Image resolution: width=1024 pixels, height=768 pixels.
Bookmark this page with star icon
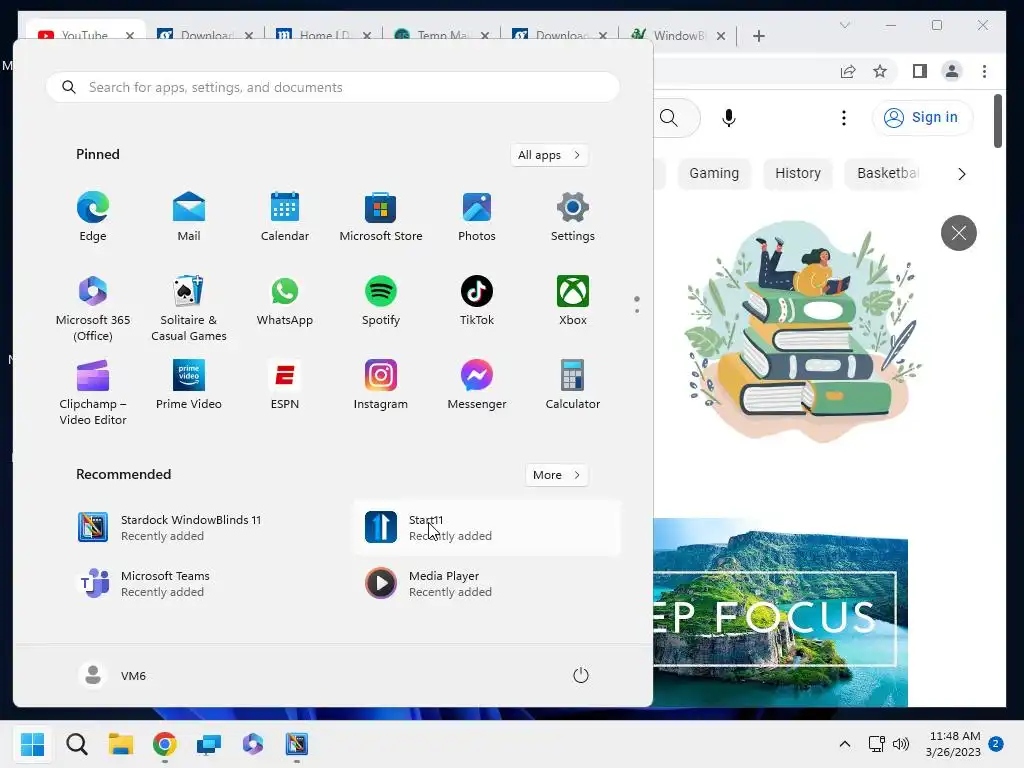[x=880, y=71]
